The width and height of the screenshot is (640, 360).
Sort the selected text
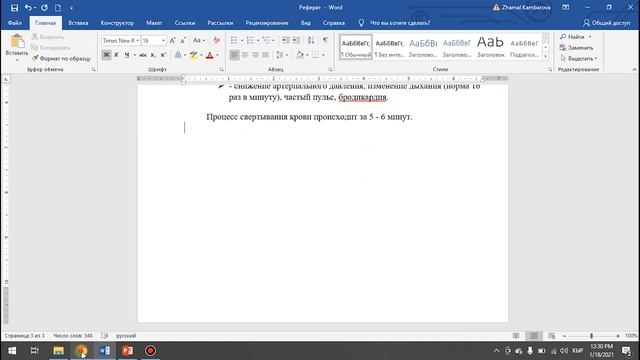[311, 40]
